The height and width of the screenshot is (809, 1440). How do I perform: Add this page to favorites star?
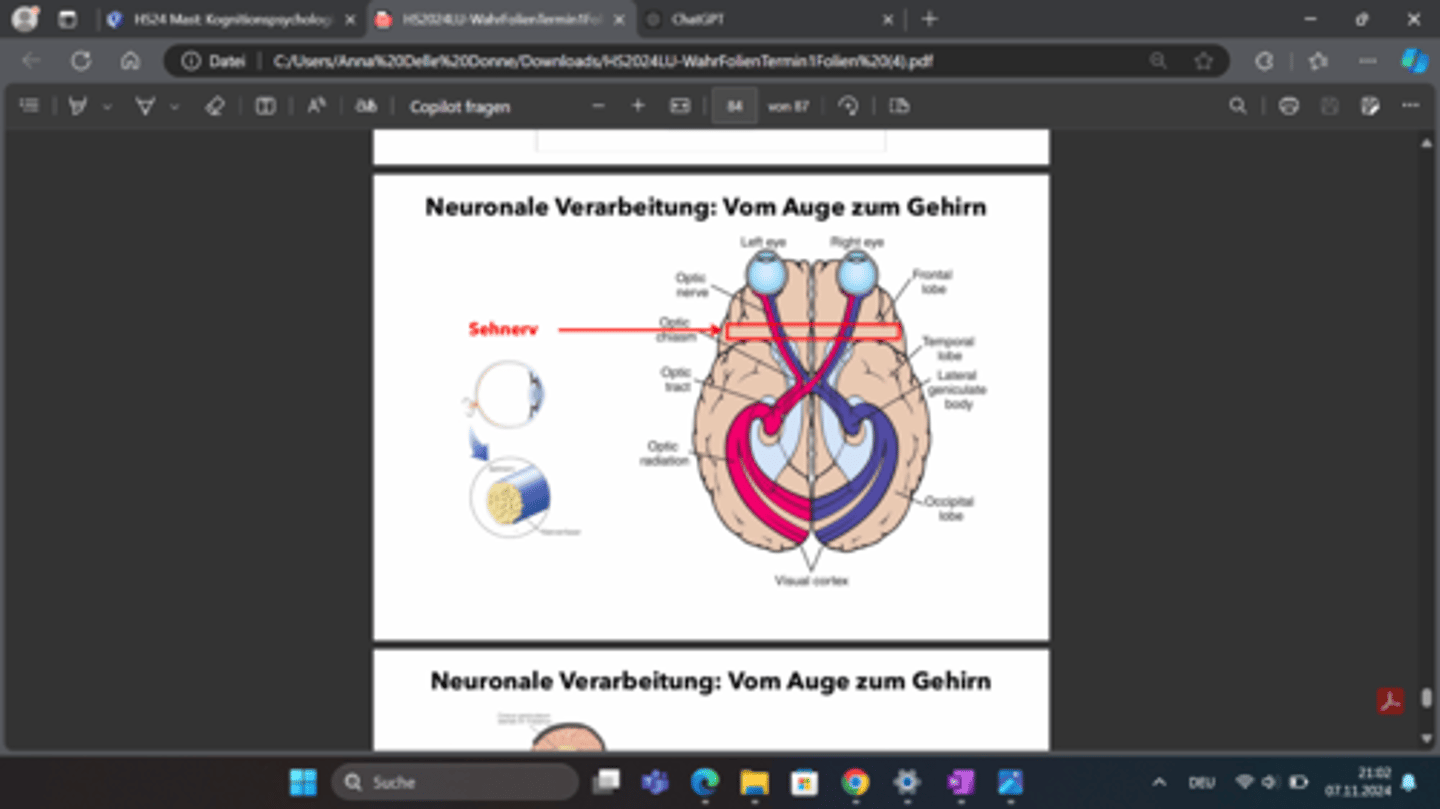point(1203,61)
